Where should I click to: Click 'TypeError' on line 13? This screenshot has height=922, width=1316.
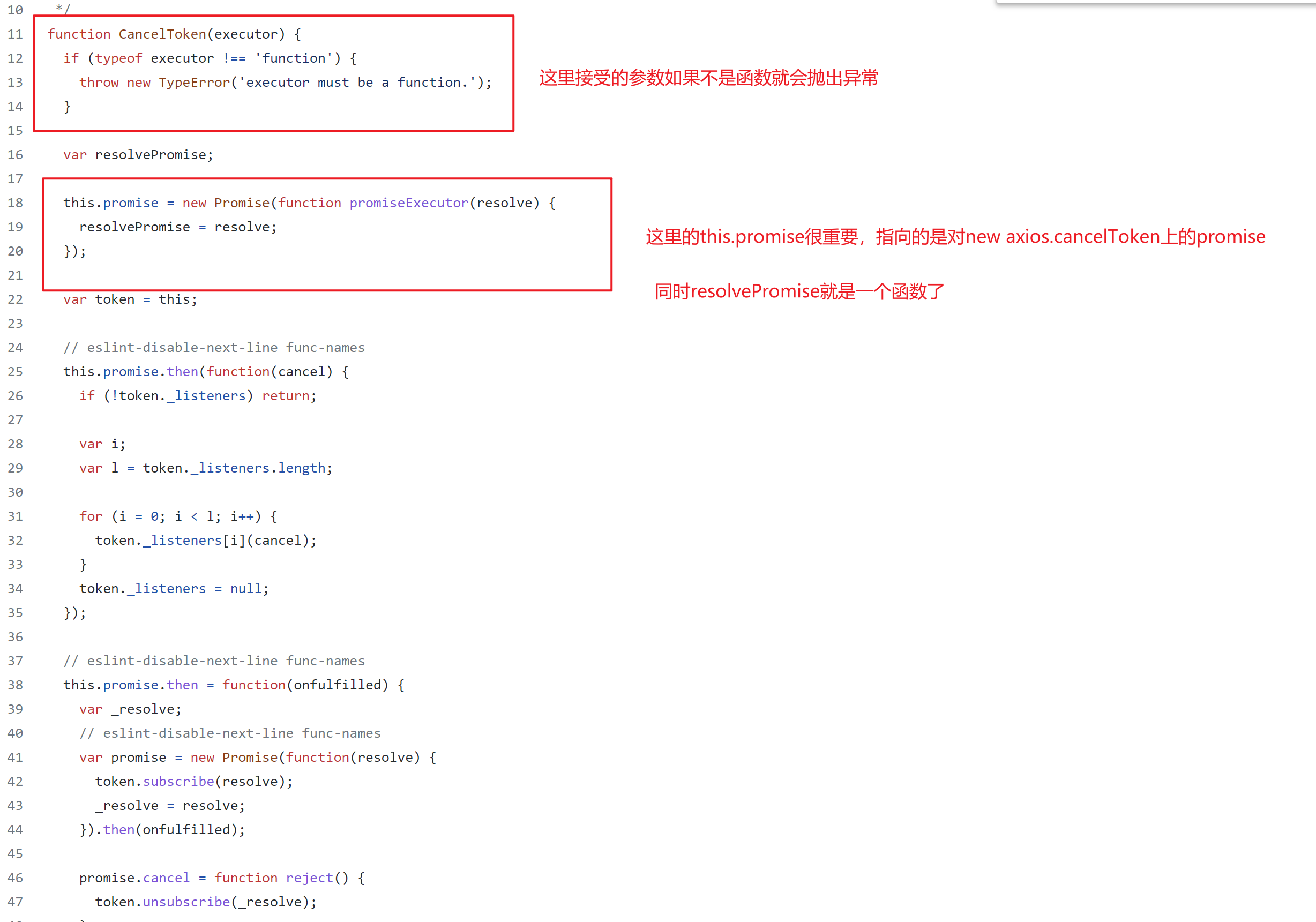point(195,83)
